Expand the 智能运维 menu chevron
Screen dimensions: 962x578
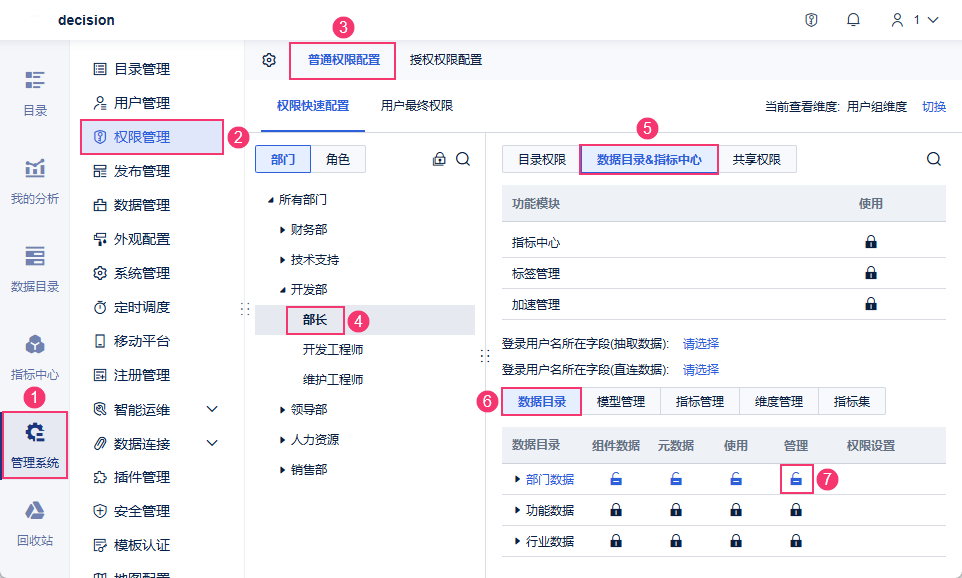(x=212, y=409)
